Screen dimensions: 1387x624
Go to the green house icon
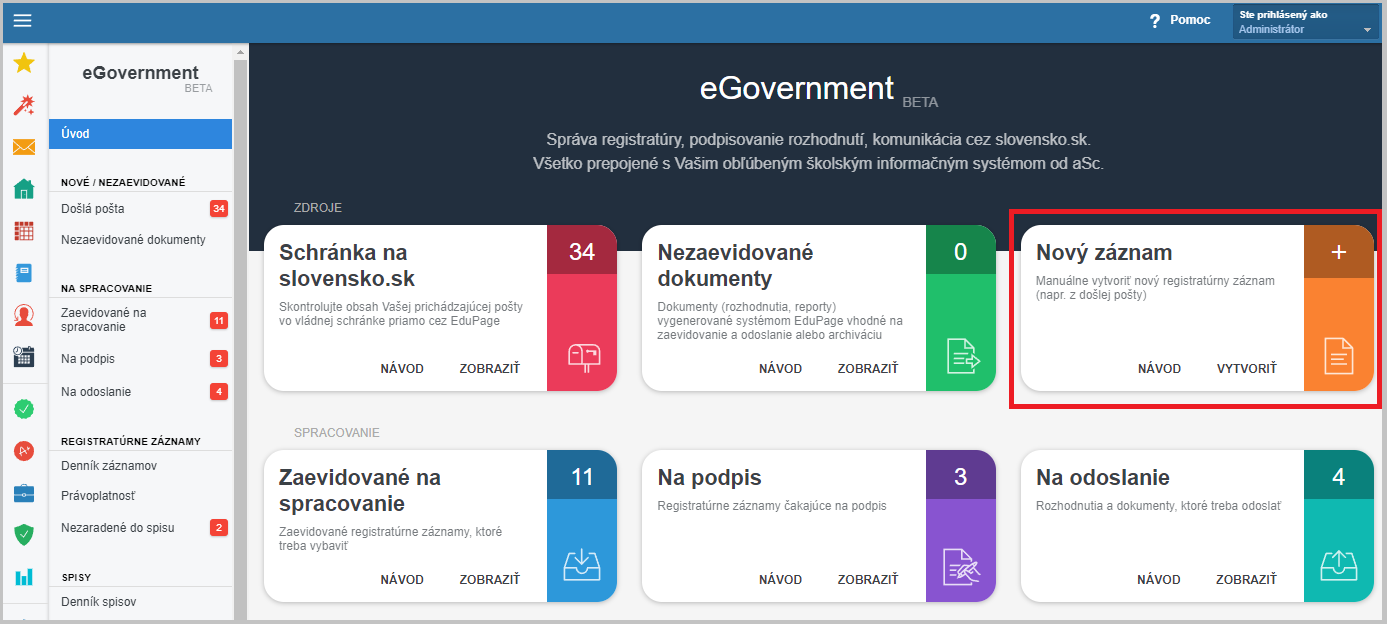24,189
